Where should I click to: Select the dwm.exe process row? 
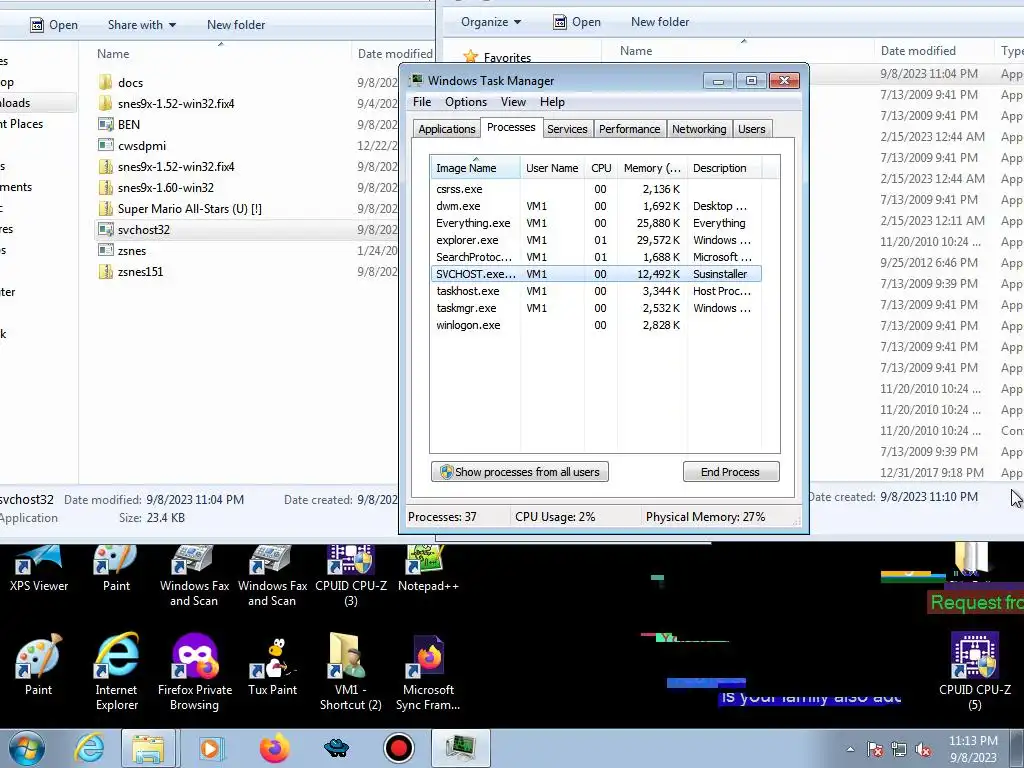[596, 206]
